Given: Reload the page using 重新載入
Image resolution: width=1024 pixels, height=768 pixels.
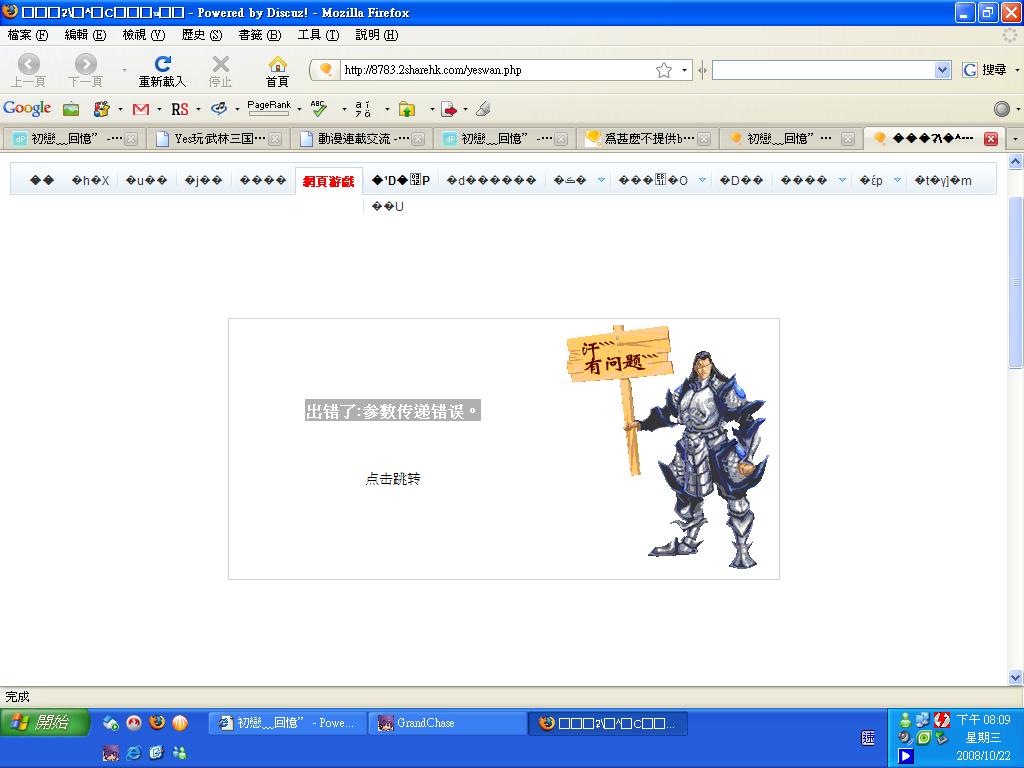Looking at the screenshot, I should 162,70.
